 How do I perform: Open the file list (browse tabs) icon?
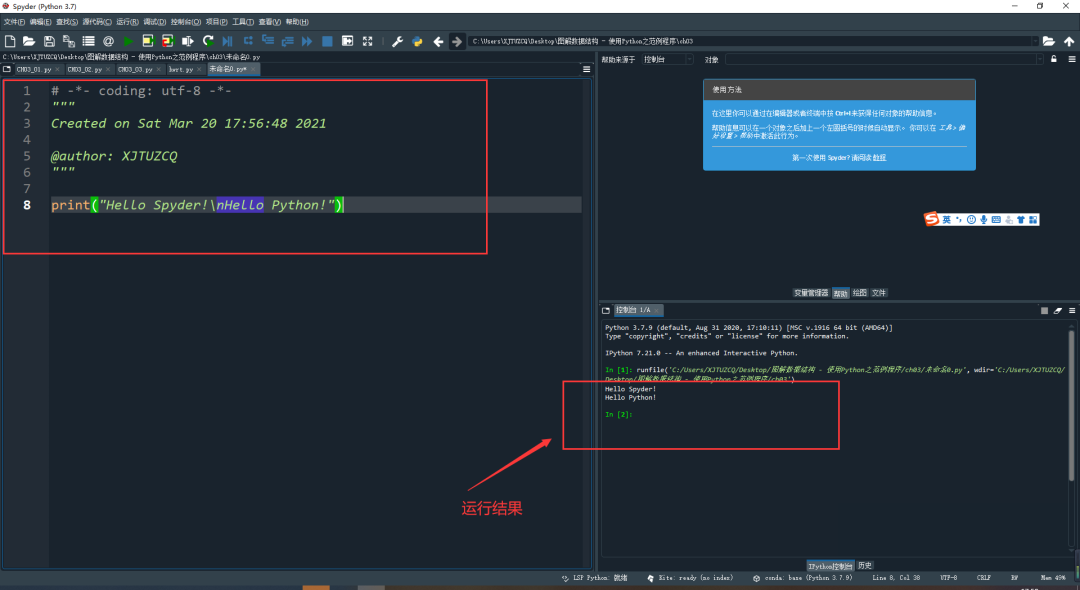tap(89, 41)
